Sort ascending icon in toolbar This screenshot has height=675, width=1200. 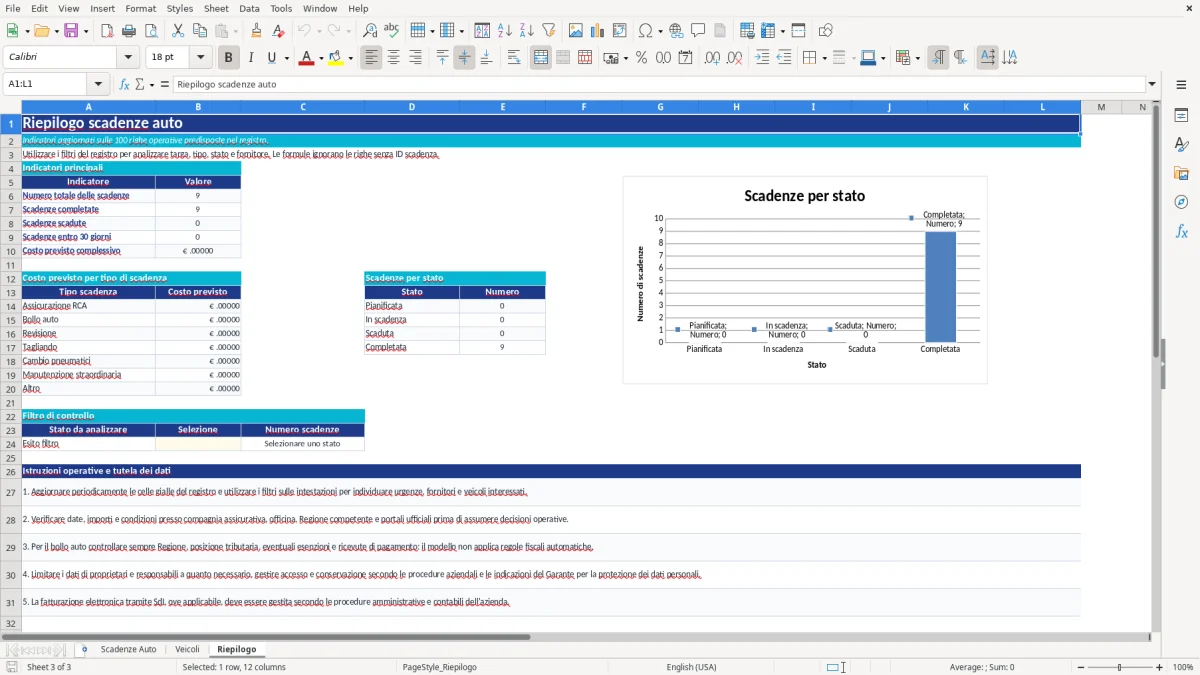tap(504, 31)
